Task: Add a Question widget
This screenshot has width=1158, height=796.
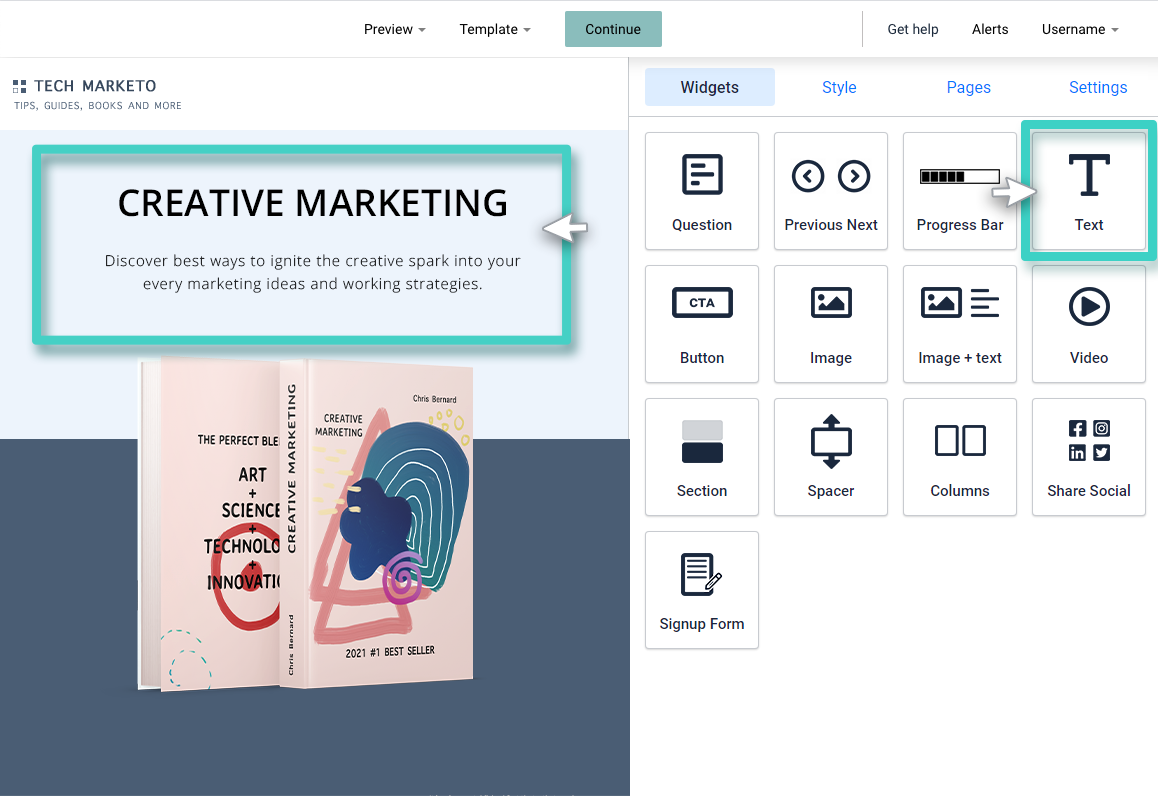Action: pos(702,191)
